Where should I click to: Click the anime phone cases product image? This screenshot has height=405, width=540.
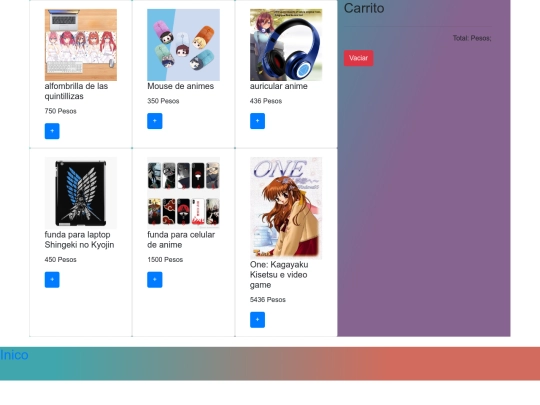tap(183, 193)
